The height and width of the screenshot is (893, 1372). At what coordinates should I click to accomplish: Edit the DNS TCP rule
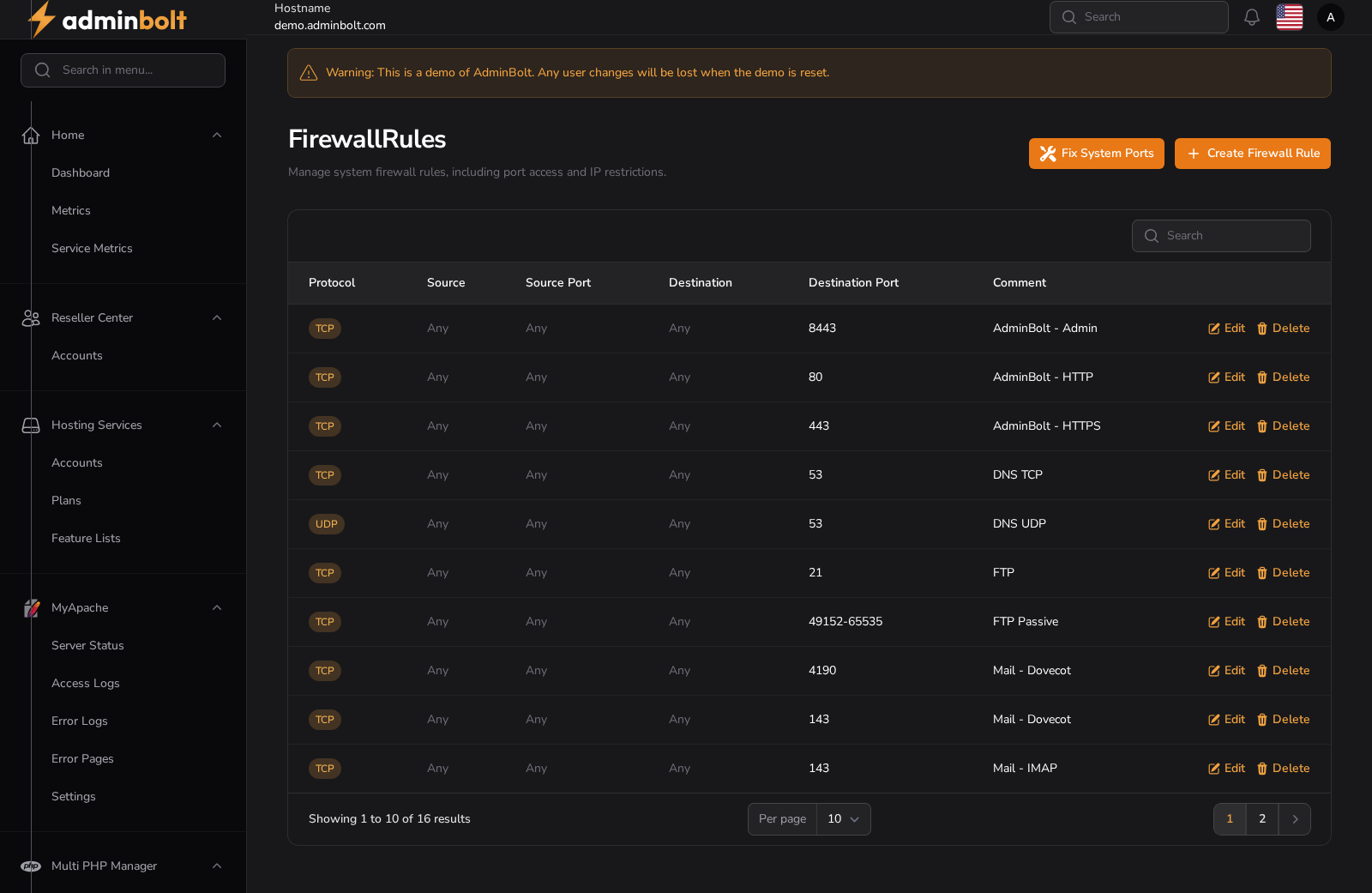pos(1226,475)
